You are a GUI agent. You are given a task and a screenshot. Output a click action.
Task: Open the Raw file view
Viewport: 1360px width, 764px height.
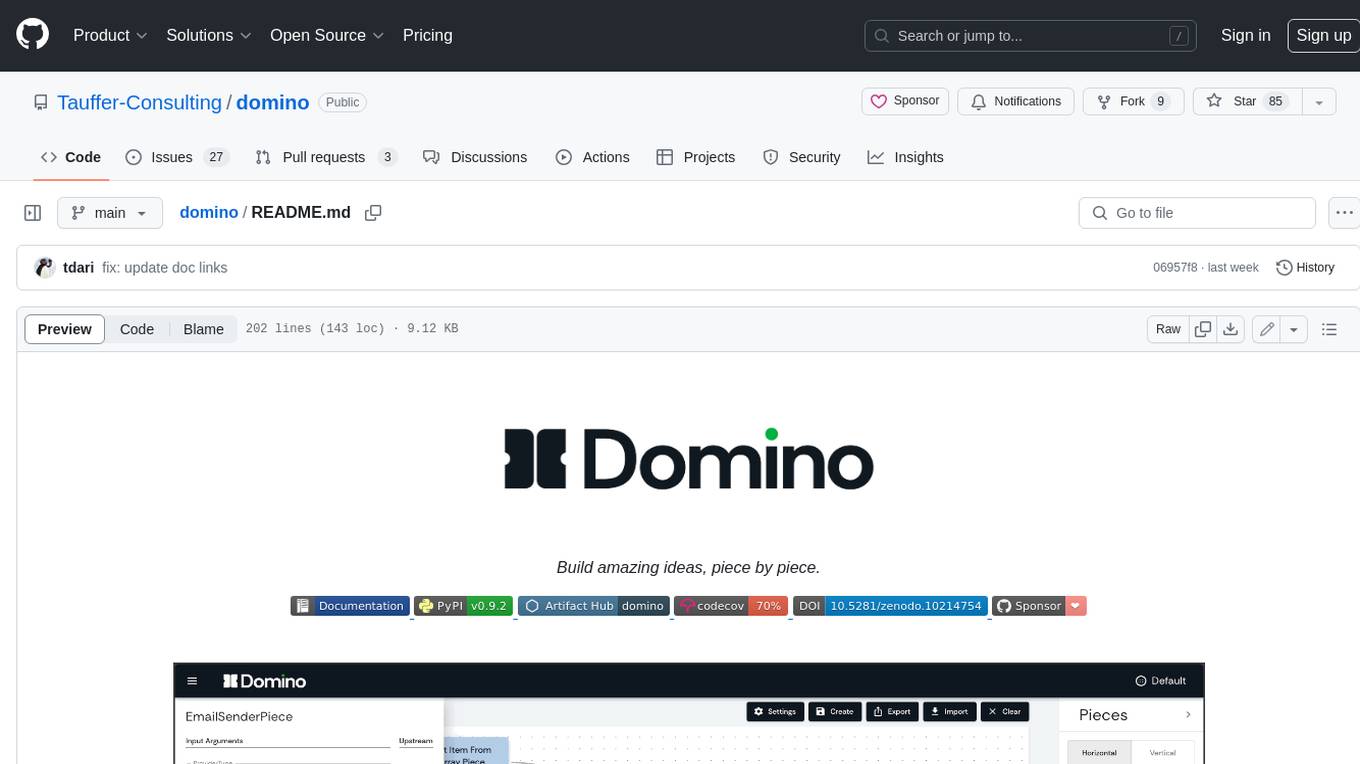(1168, 329)
